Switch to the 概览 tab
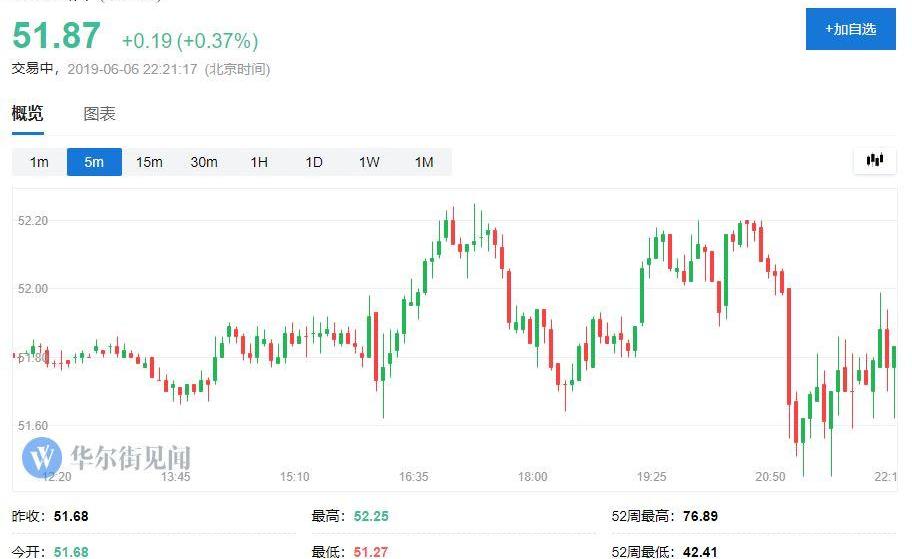The image size is (912, 559). [x=27, y=113]
